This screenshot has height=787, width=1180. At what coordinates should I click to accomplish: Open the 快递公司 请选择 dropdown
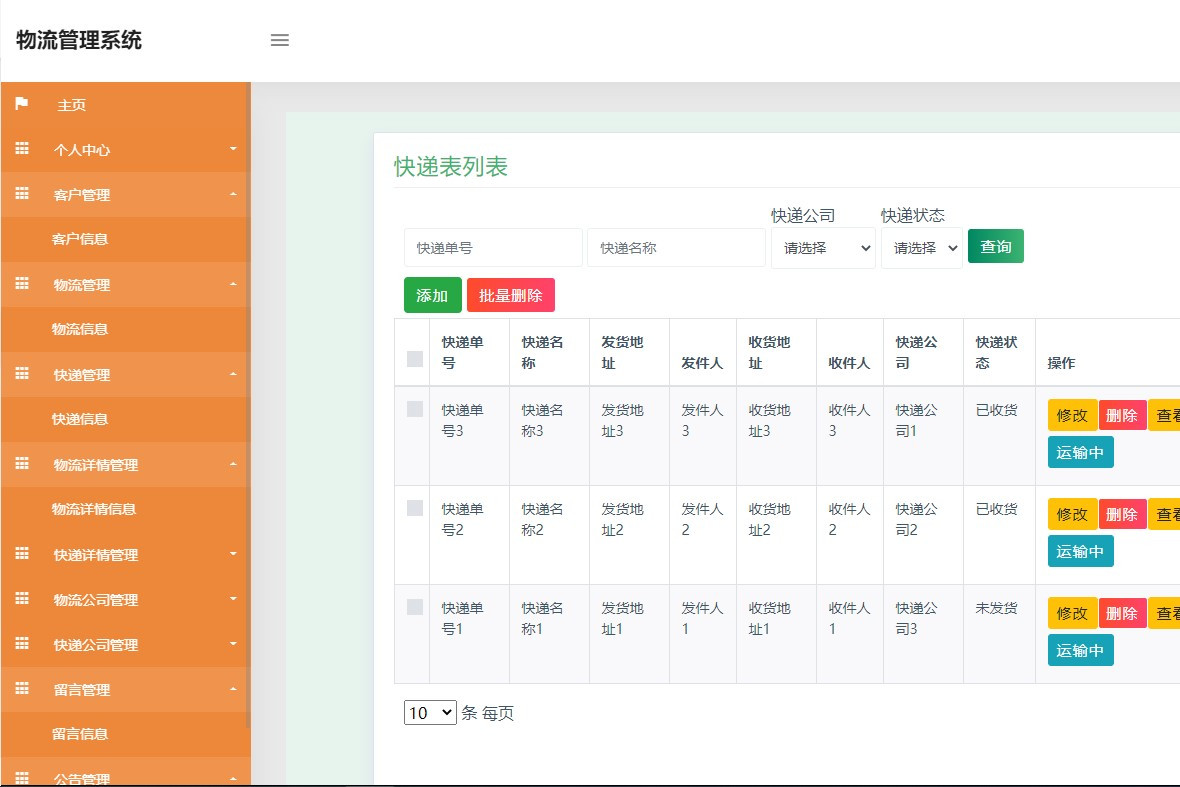tap(823, 248)
